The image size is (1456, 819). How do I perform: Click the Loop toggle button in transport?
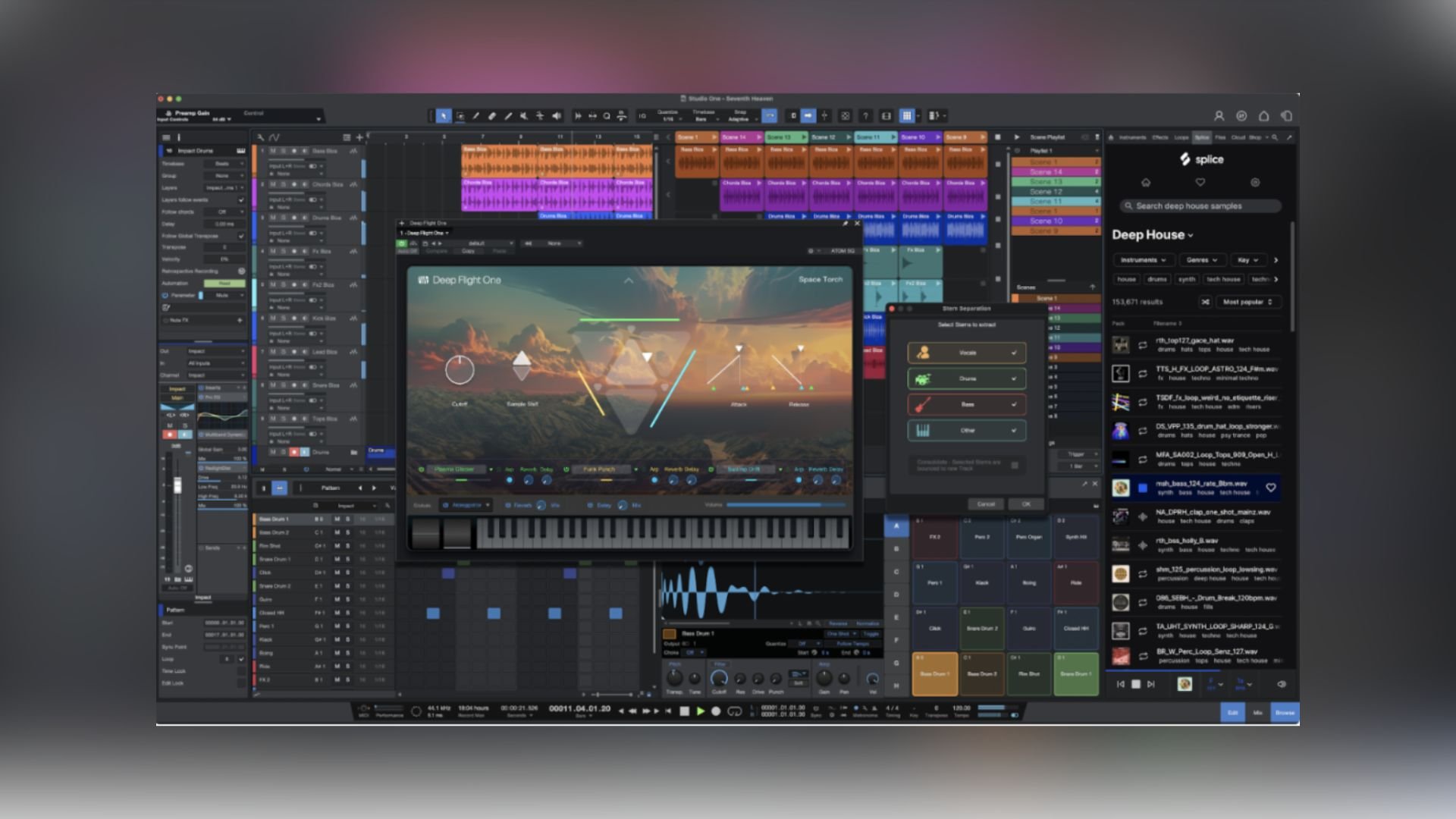738,711
